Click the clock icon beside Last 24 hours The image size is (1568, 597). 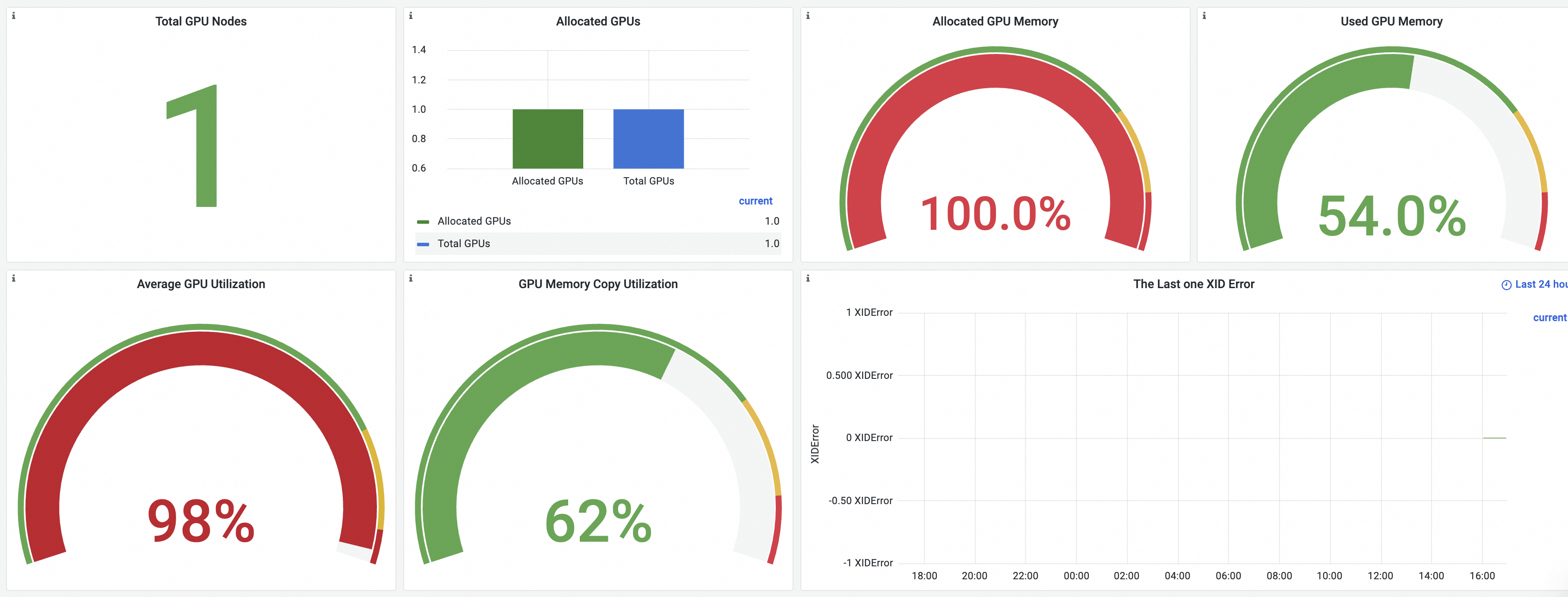point(1507,285)
